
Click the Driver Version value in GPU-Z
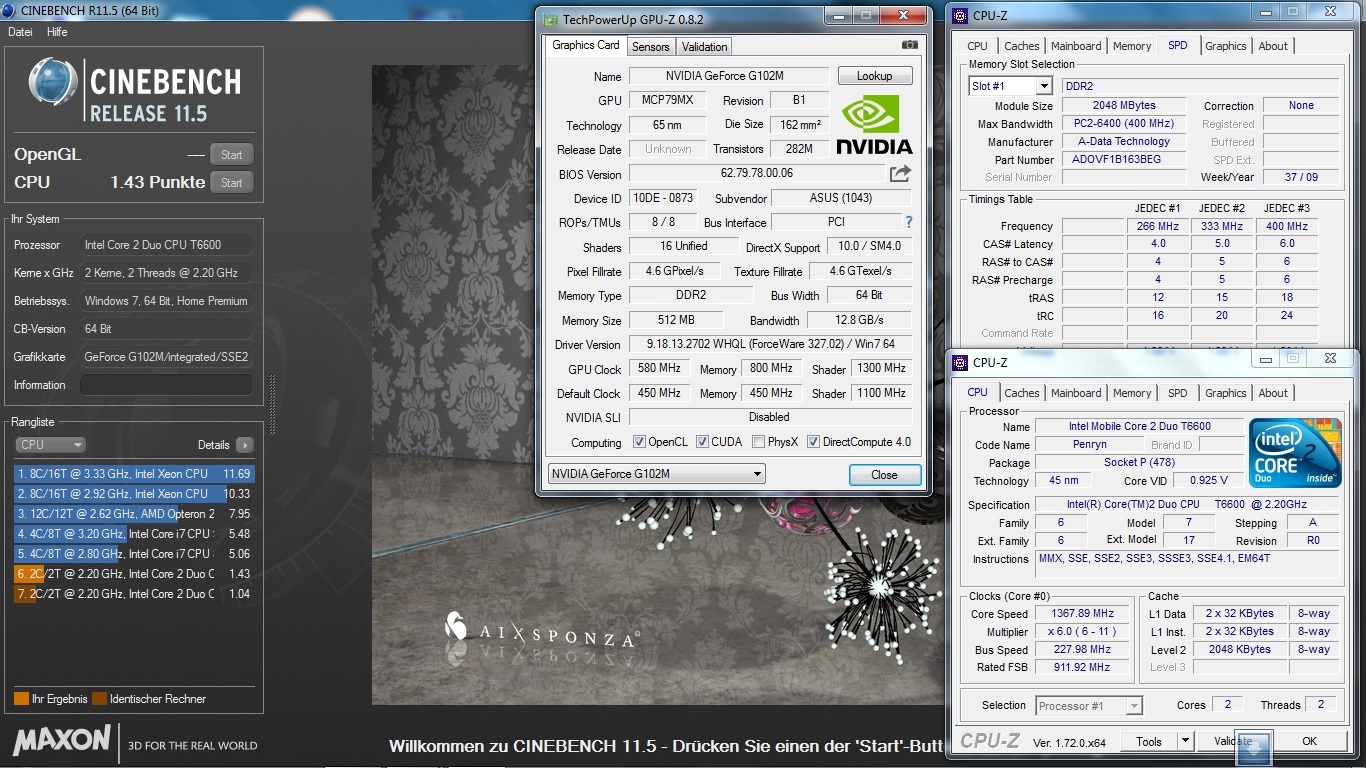[x=770, y=344]
